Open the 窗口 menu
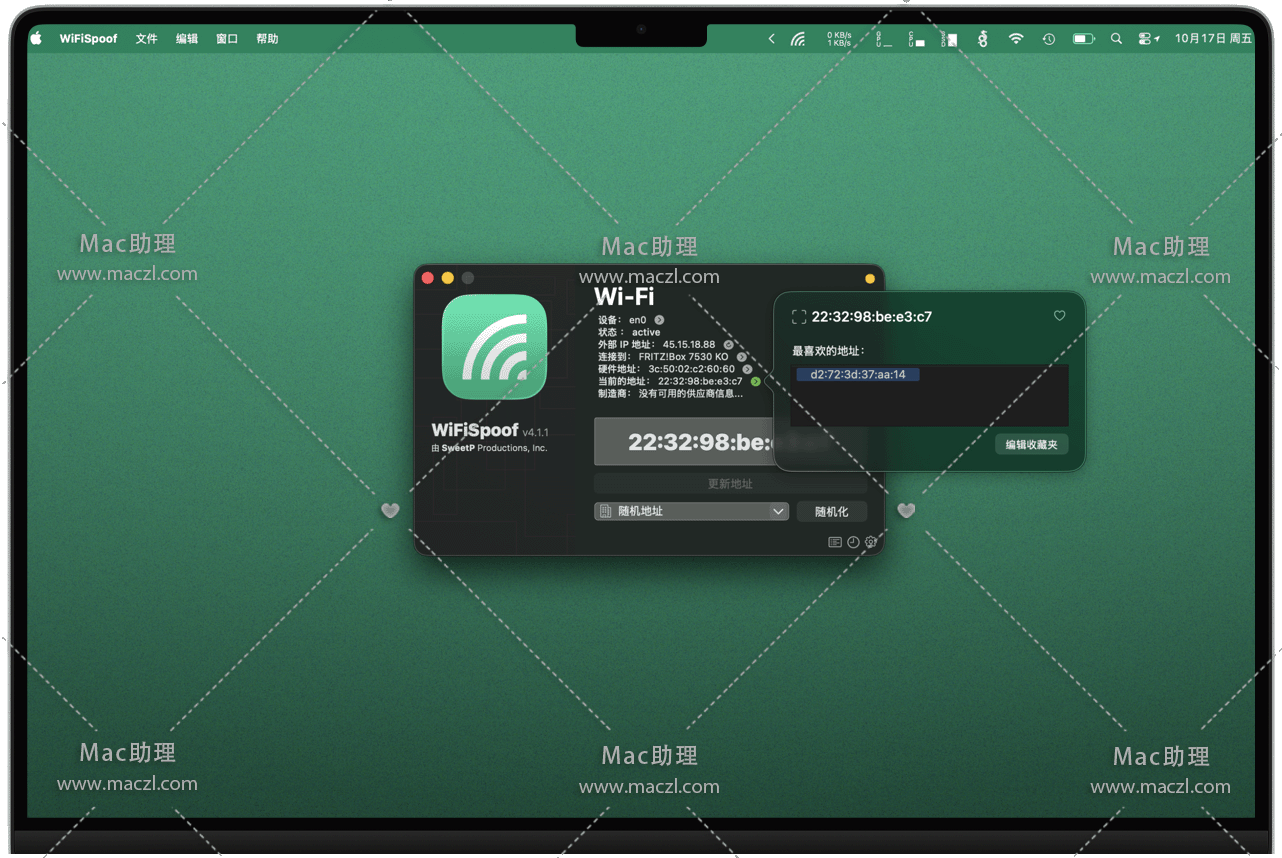The width and height of the screenshot is (1282, 858). point(227,39)
